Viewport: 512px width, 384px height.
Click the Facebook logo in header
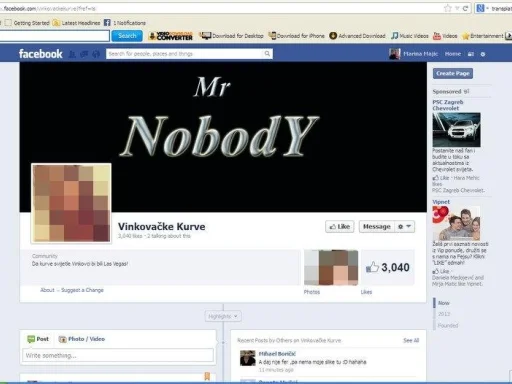coord(40,54)
